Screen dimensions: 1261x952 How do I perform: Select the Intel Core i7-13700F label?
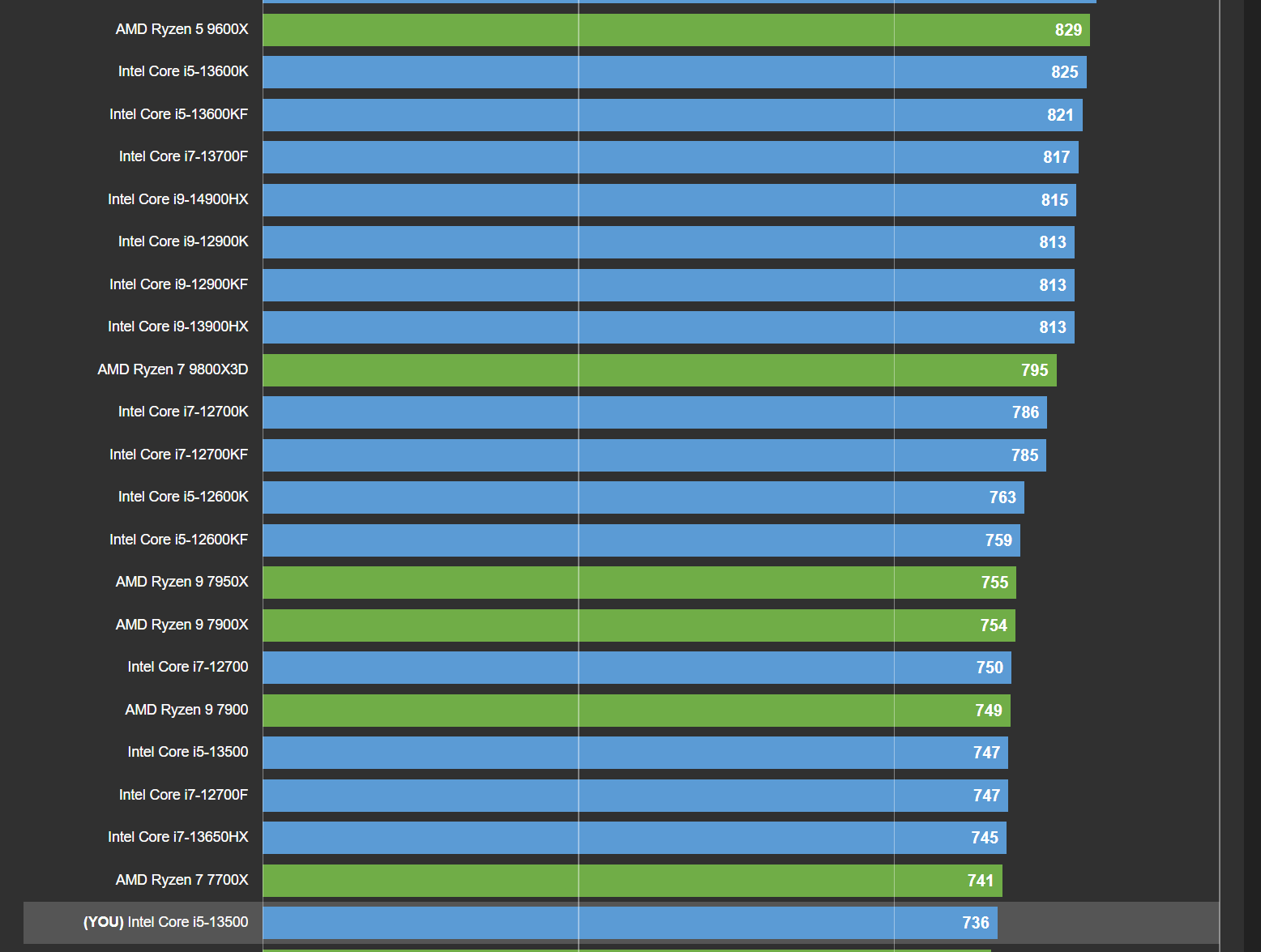tap(183, 156)
